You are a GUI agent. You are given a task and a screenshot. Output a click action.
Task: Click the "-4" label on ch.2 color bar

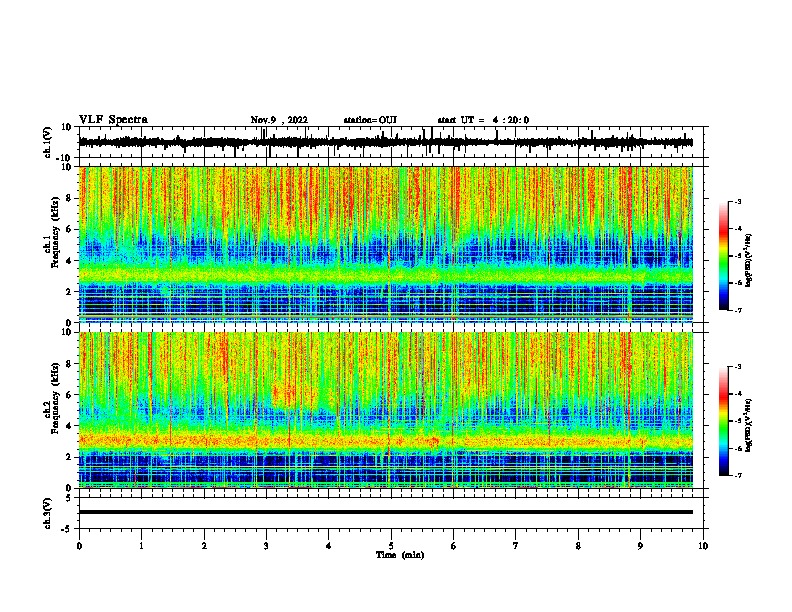(738, 394)
